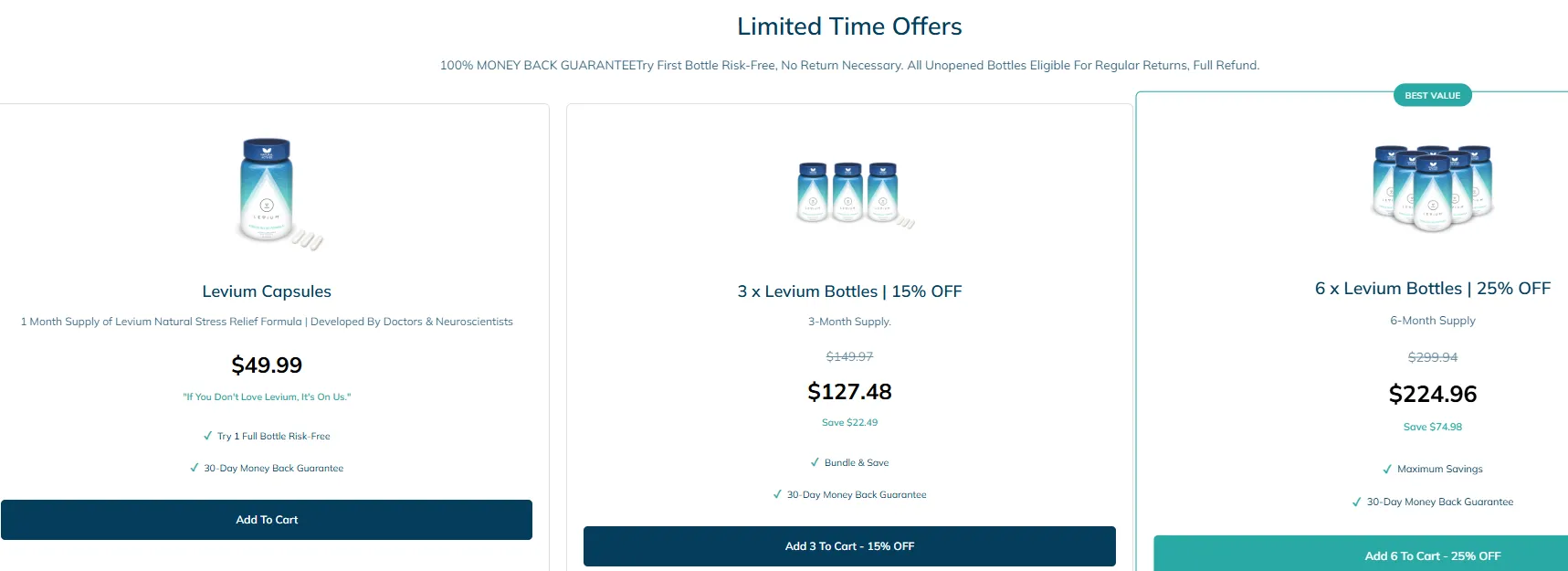
Task: Open the Levium Capsules product title
Action: point(267,291)
